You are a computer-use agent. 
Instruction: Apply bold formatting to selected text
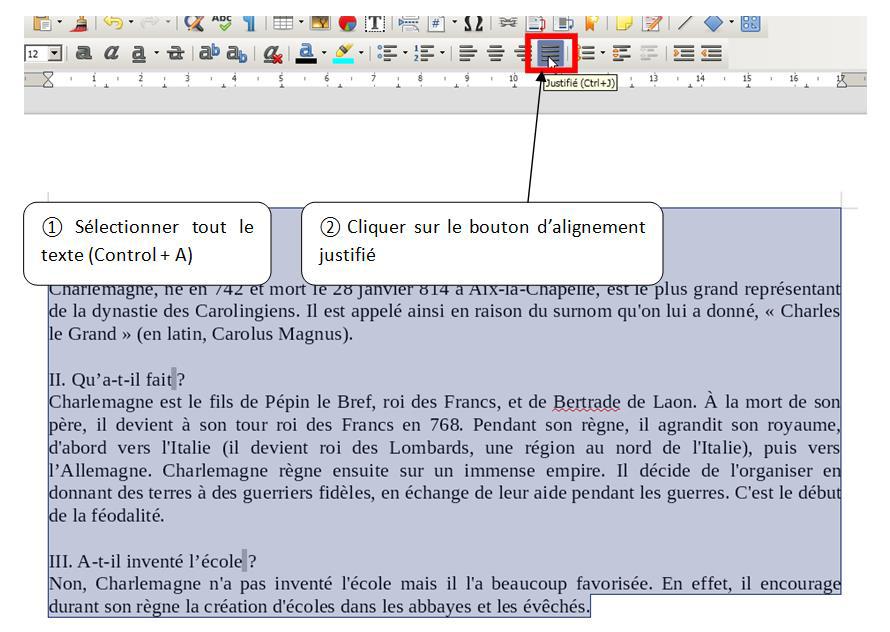click(84, 54)
